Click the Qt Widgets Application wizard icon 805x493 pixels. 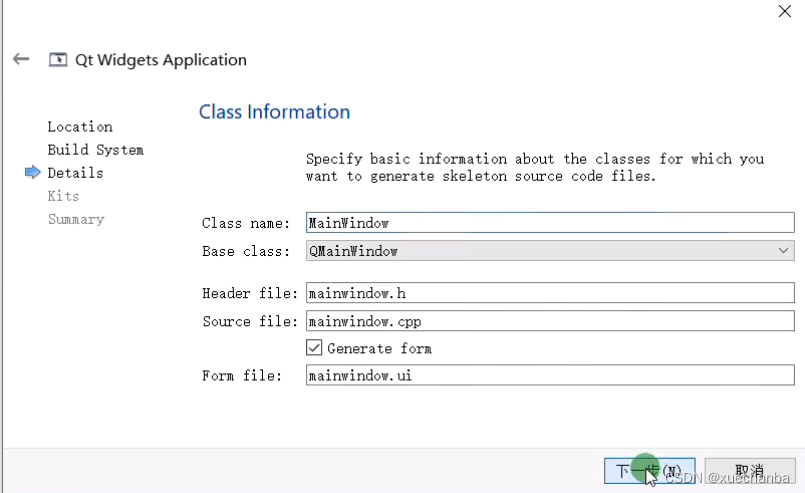click(x=59, y=60)
